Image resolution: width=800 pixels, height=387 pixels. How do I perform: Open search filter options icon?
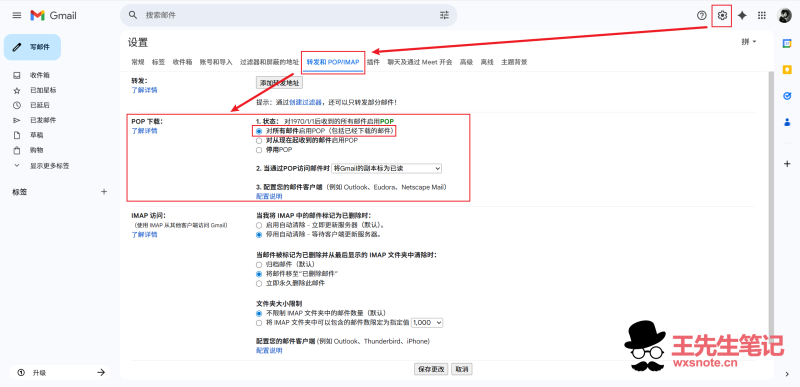[444, 15]
